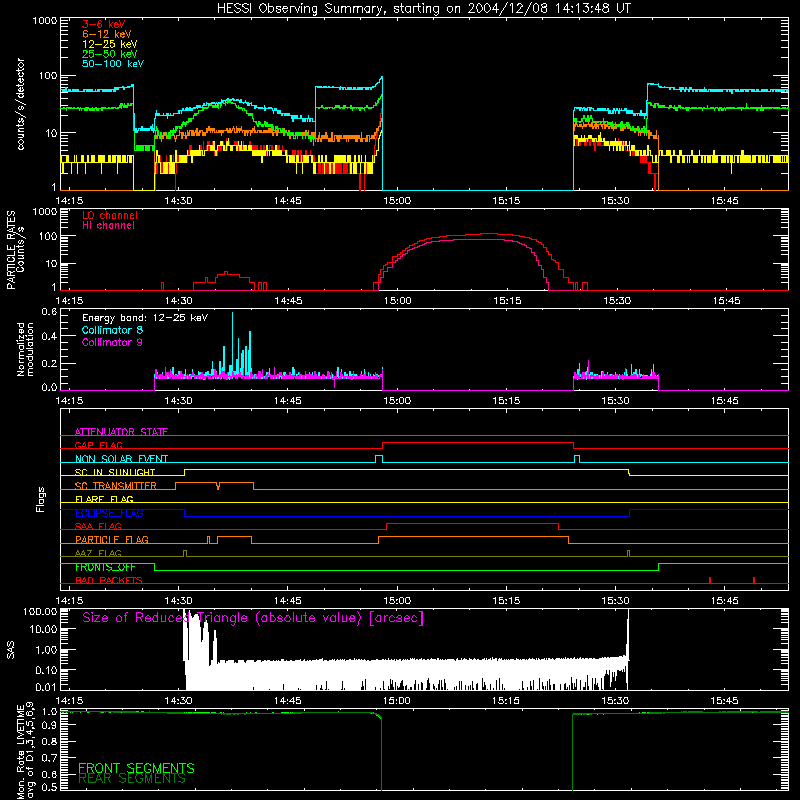Click the Mon. Rate LIVETIME axis label
Image resolution: width=800 pixels, height=800 pixels.
coord(25,751)
